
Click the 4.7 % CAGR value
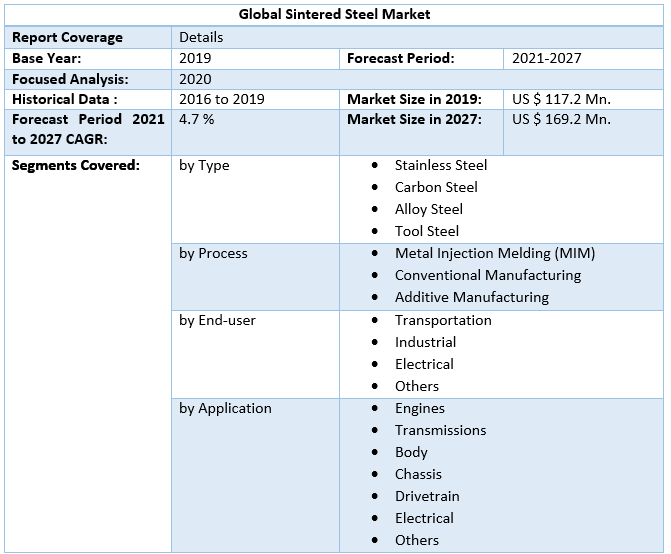[197, 119]
